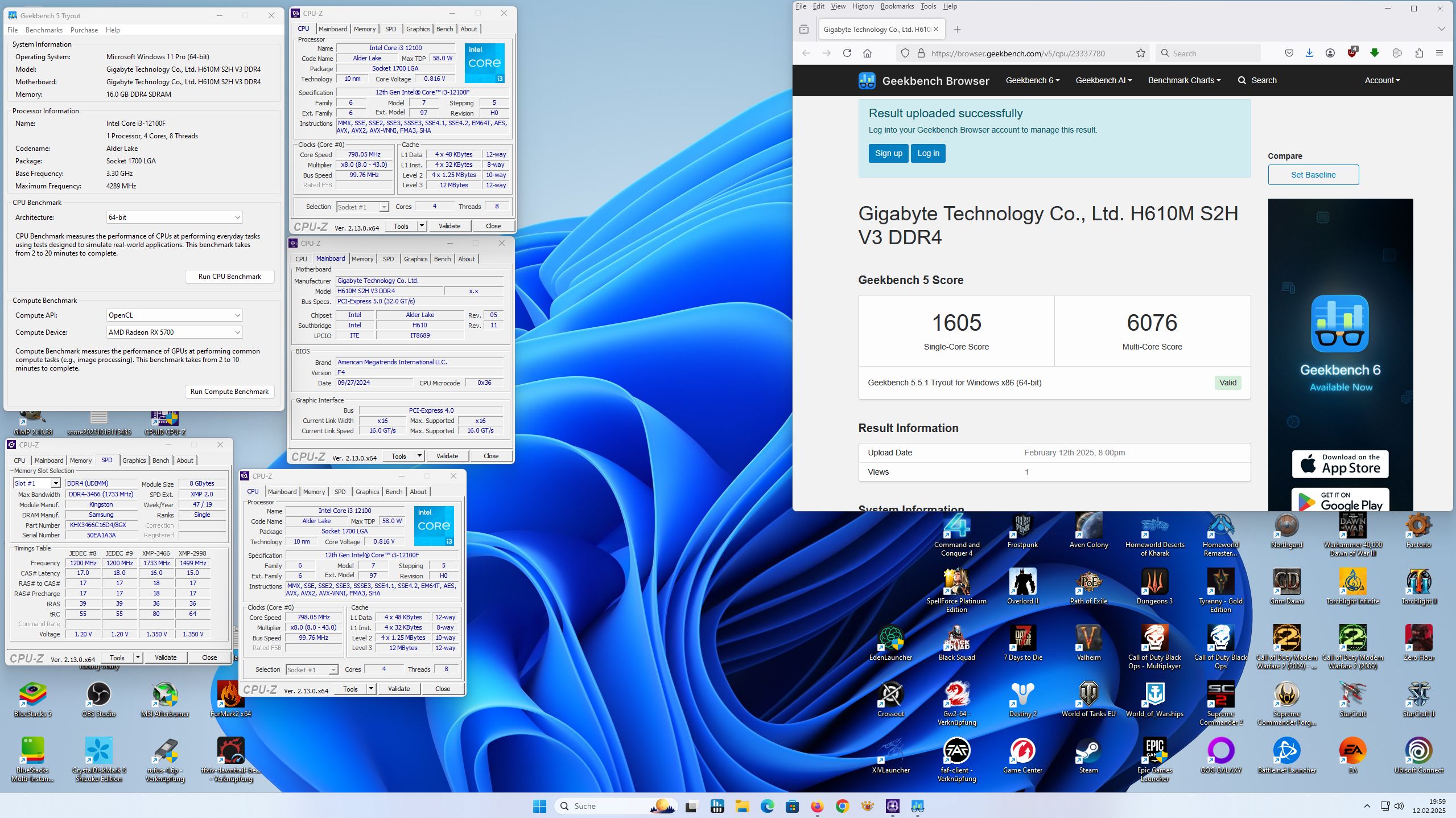1456x818 pixels.
Task: Select the Epic Games Launcher icon
Action: (x=1154, y=759)
